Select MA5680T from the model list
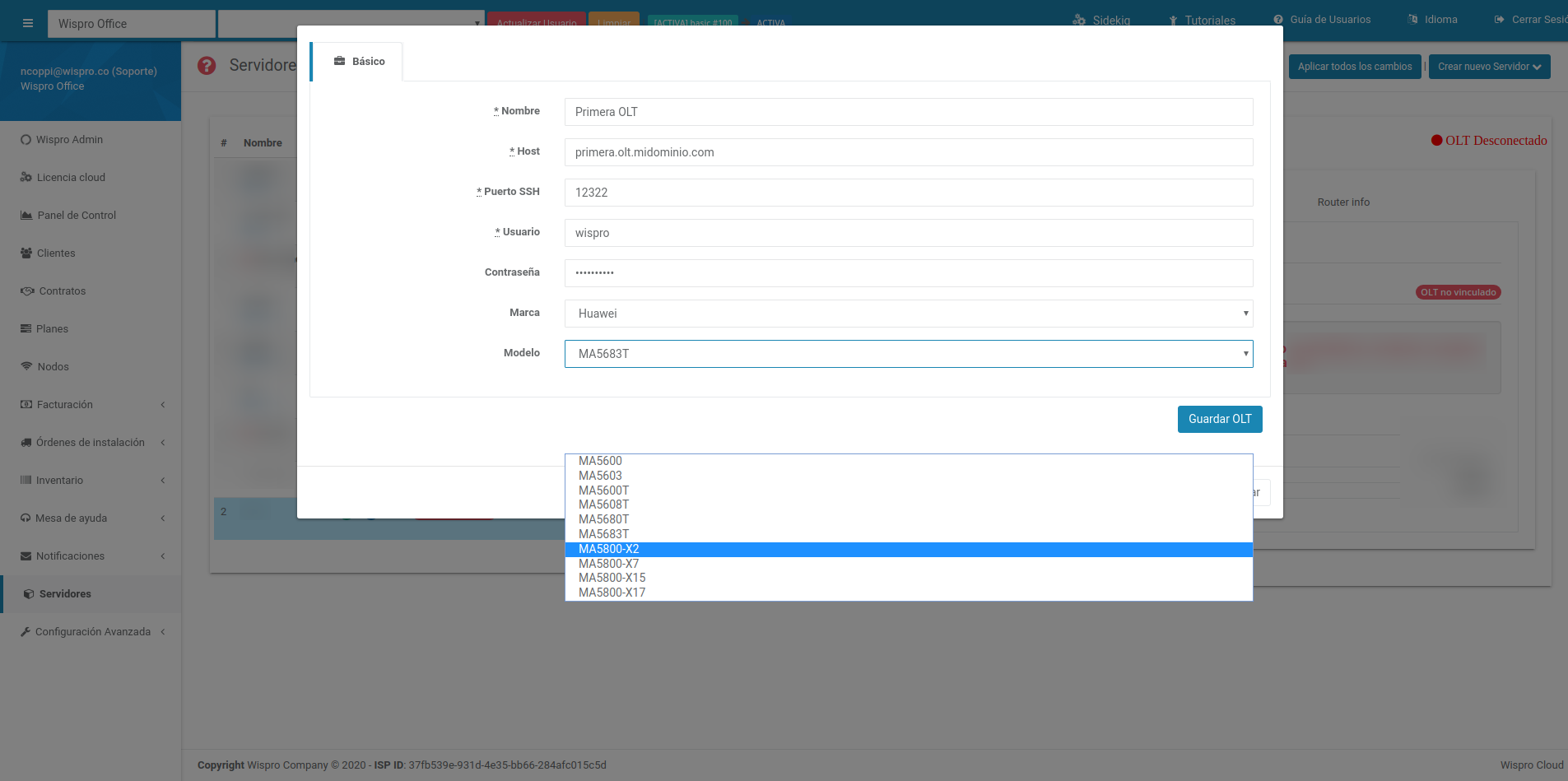1568x781 pixels. click(x=909, y=520)
